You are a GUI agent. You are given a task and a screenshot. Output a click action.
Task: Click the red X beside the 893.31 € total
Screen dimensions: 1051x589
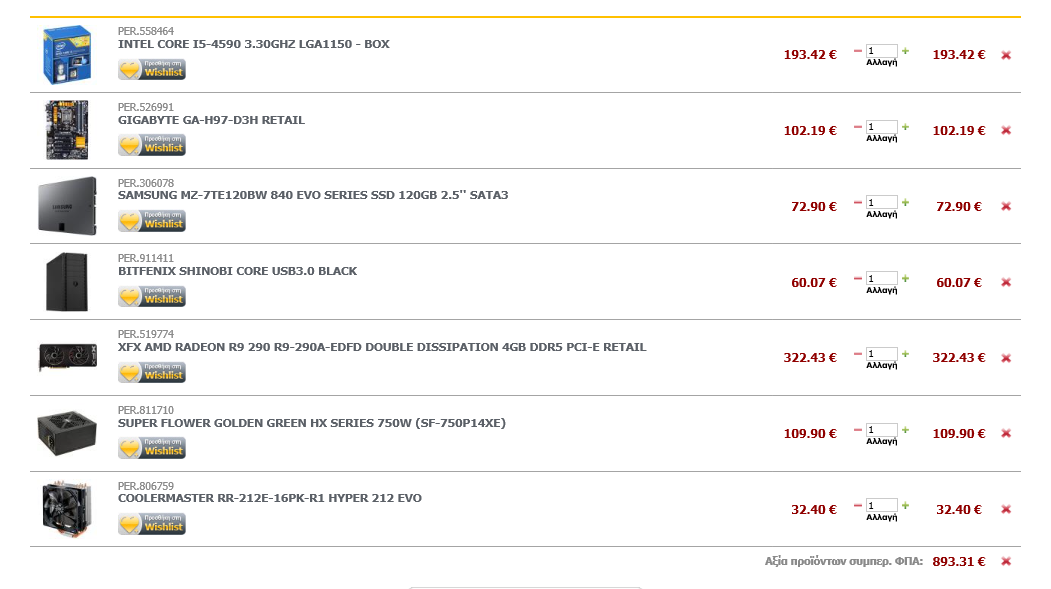click(x=1005, y=562)
